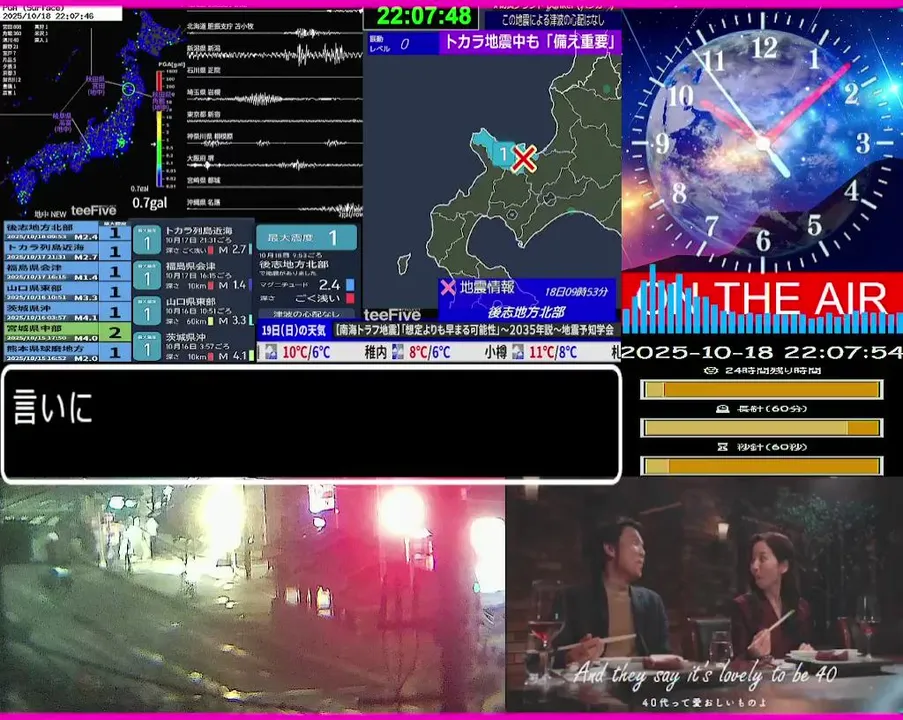Click the この地震による津波の心配はなし notice
The image size is (903, 720).
coord(552,20)
